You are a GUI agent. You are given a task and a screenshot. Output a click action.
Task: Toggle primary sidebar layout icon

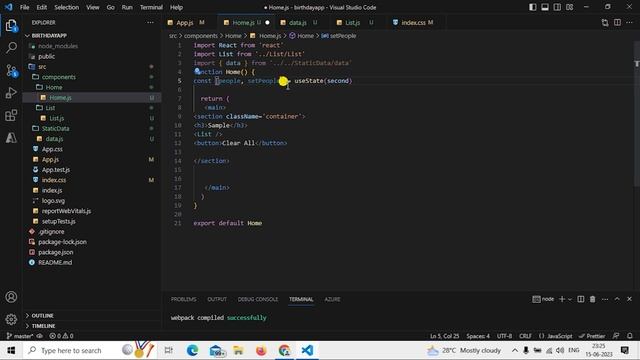pyautogui.click(x=533, y=7)
